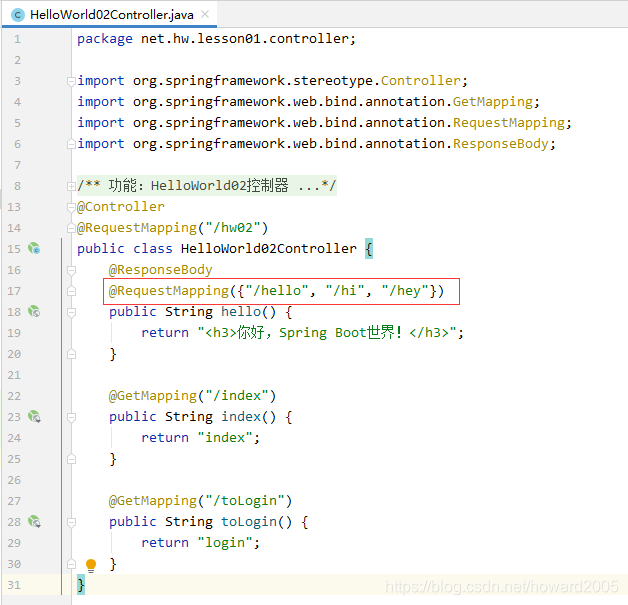The height and width of the screenshot is (605, 628).
Task: Click the hello() method name
Action: [x=241, y=312]
